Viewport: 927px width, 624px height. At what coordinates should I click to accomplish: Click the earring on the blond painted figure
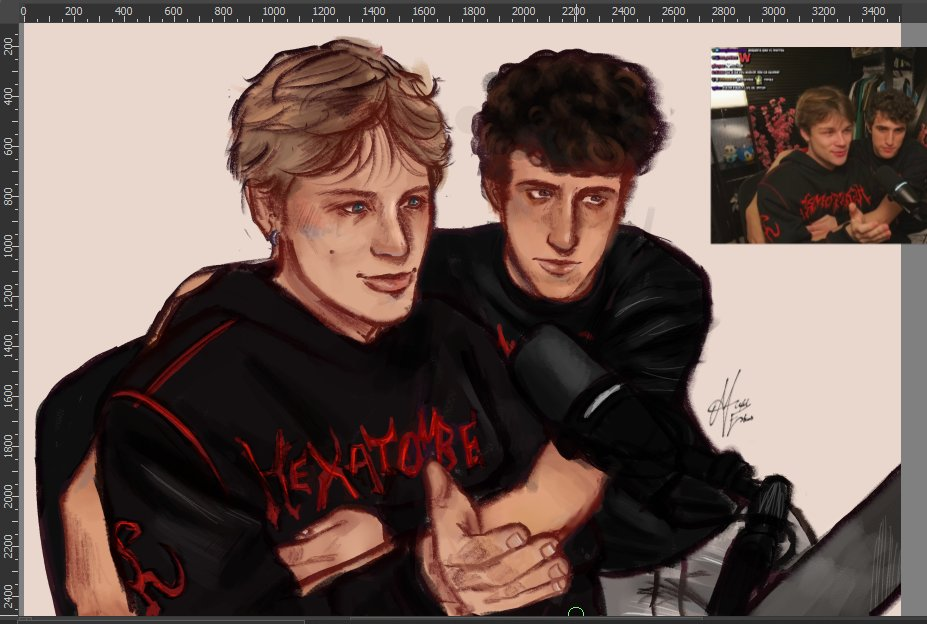point(273,237)
